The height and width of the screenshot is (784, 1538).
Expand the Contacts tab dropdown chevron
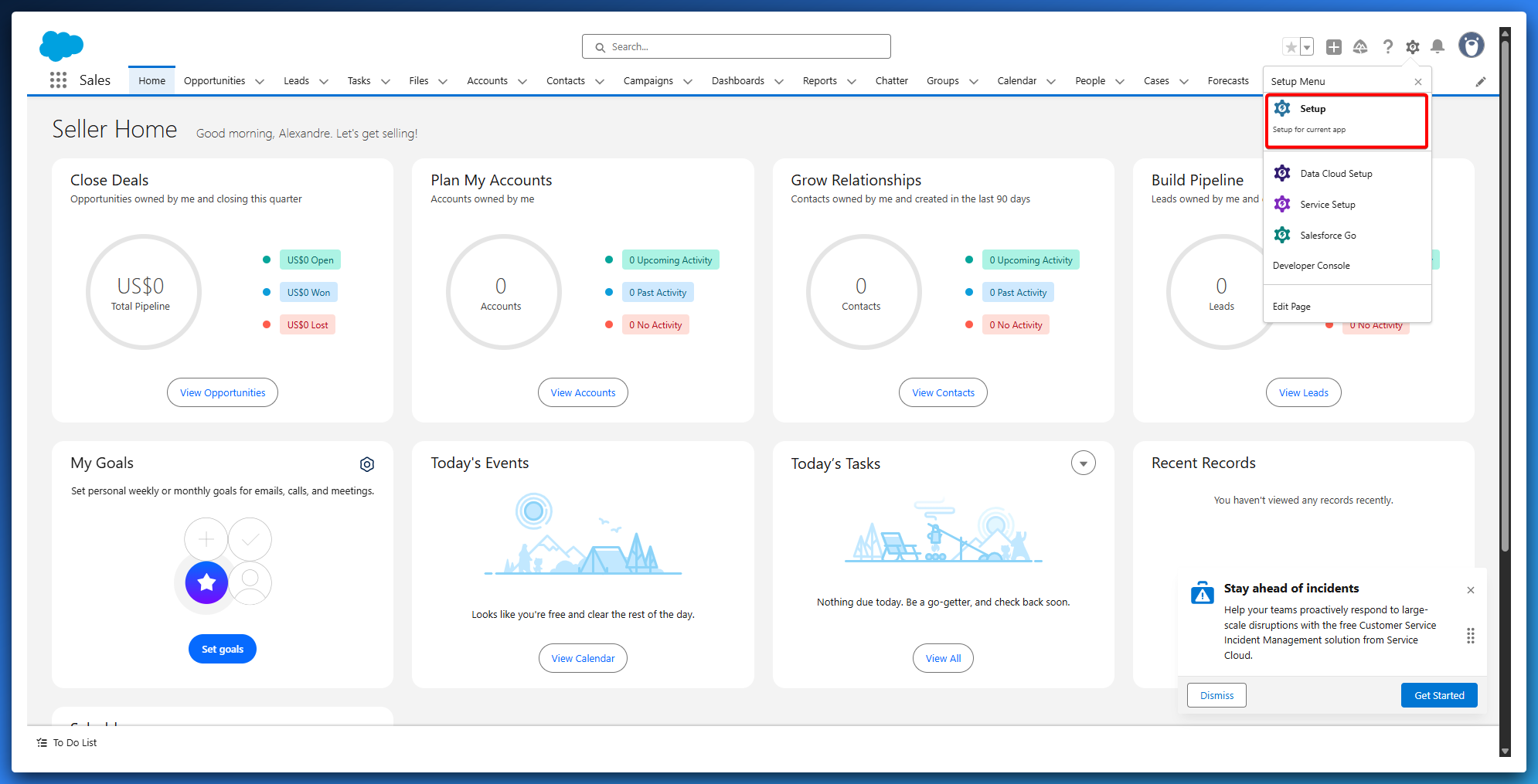600,81
